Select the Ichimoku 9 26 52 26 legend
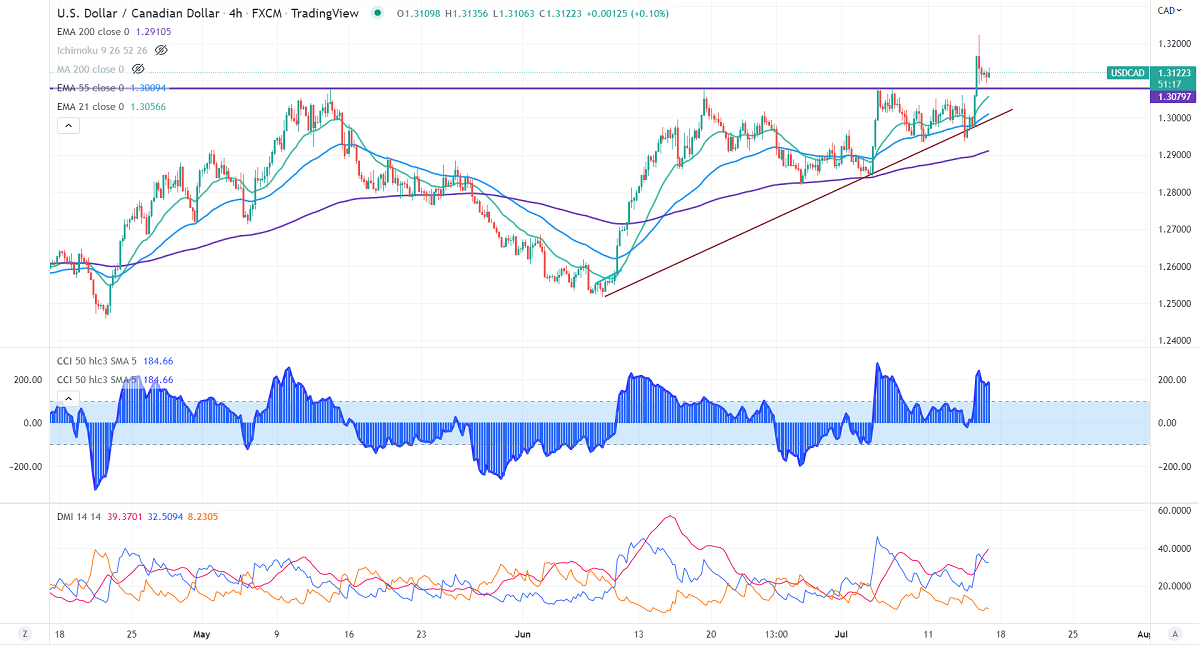 point(102,50)
